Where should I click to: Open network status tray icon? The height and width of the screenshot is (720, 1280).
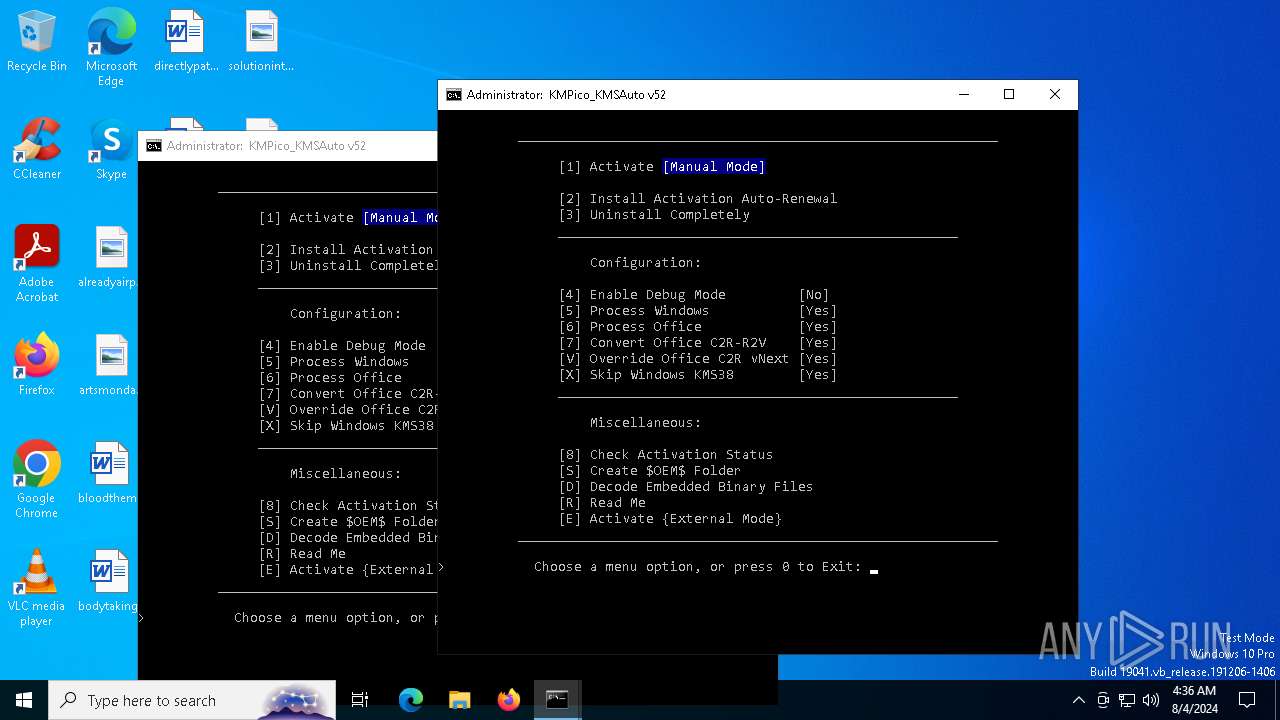click(x=1127, y=700)
